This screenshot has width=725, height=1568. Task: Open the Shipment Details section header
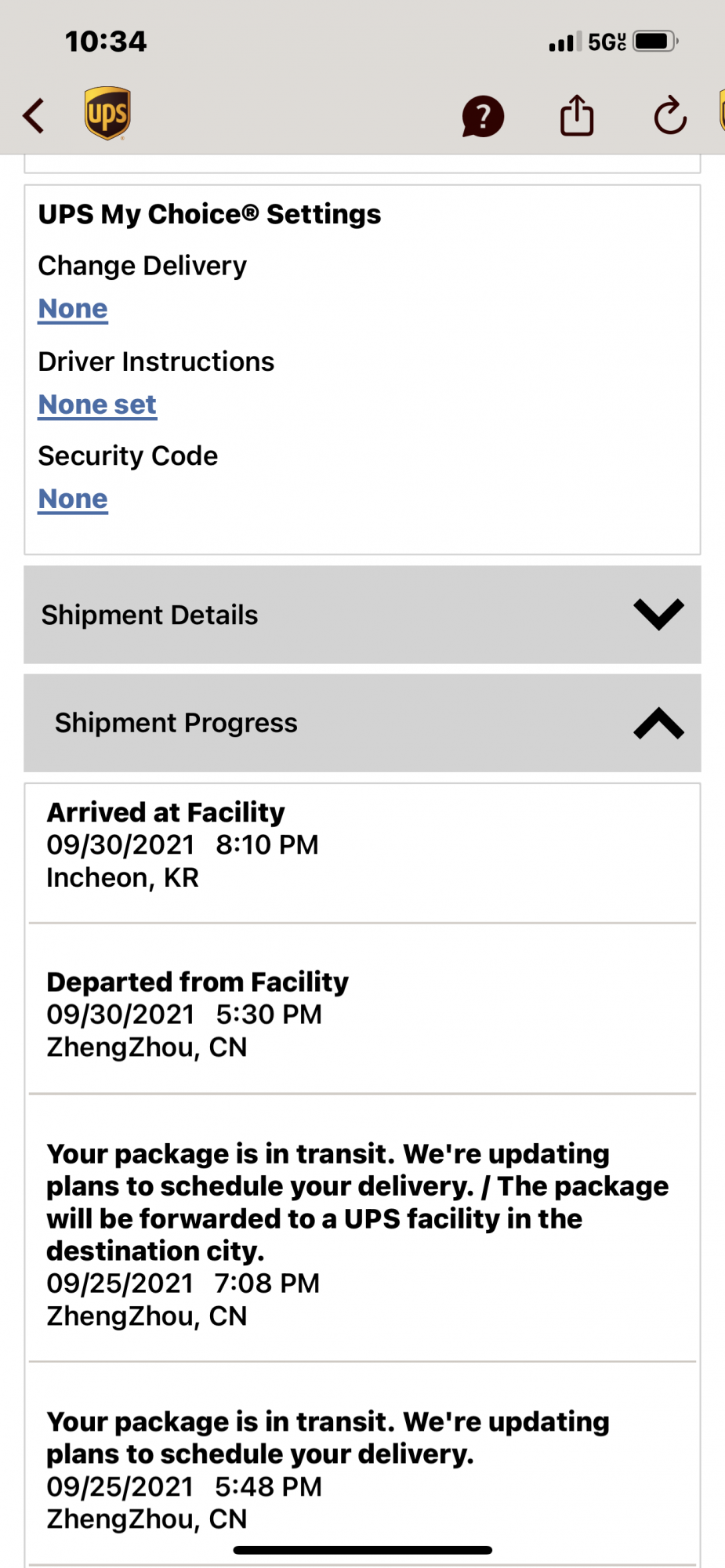click(x=150, y=615)
